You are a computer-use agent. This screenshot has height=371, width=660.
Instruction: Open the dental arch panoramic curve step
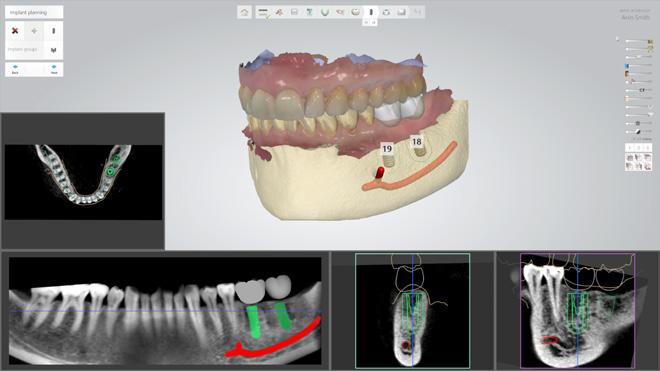click(325, 12)
